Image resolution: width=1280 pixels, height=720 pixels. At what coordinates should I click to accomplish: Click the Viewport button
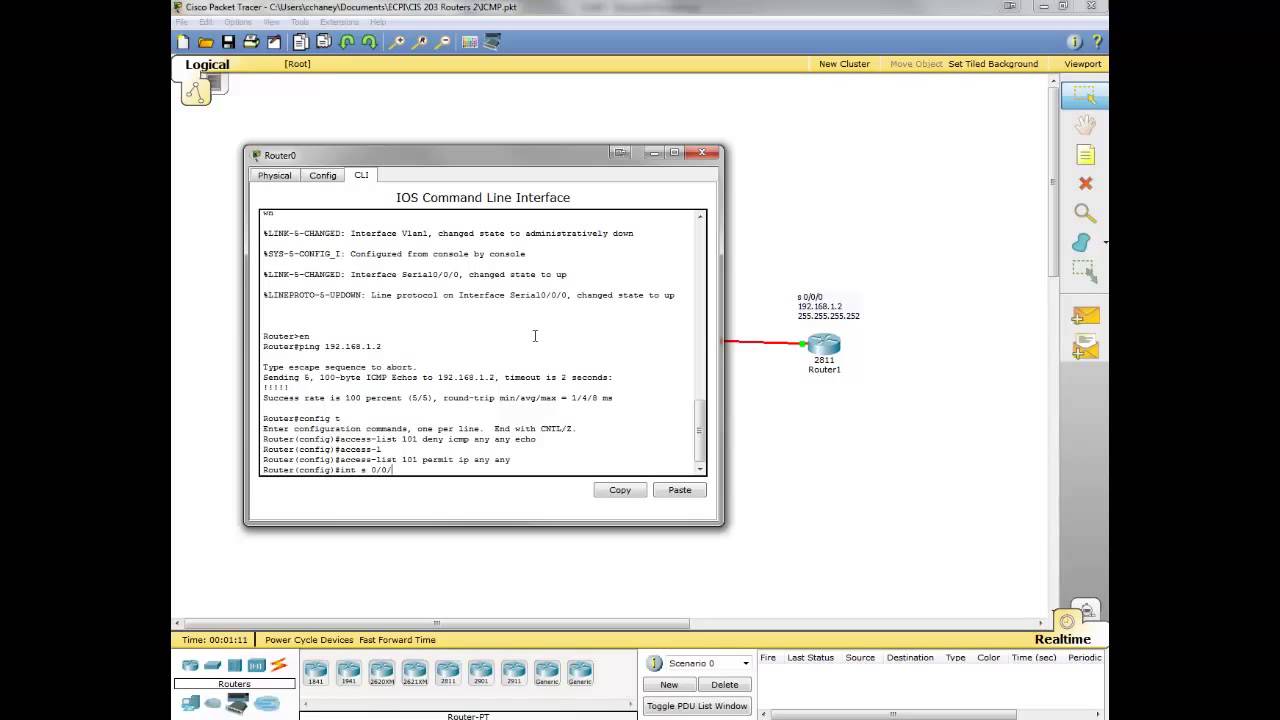point(1083,64)
